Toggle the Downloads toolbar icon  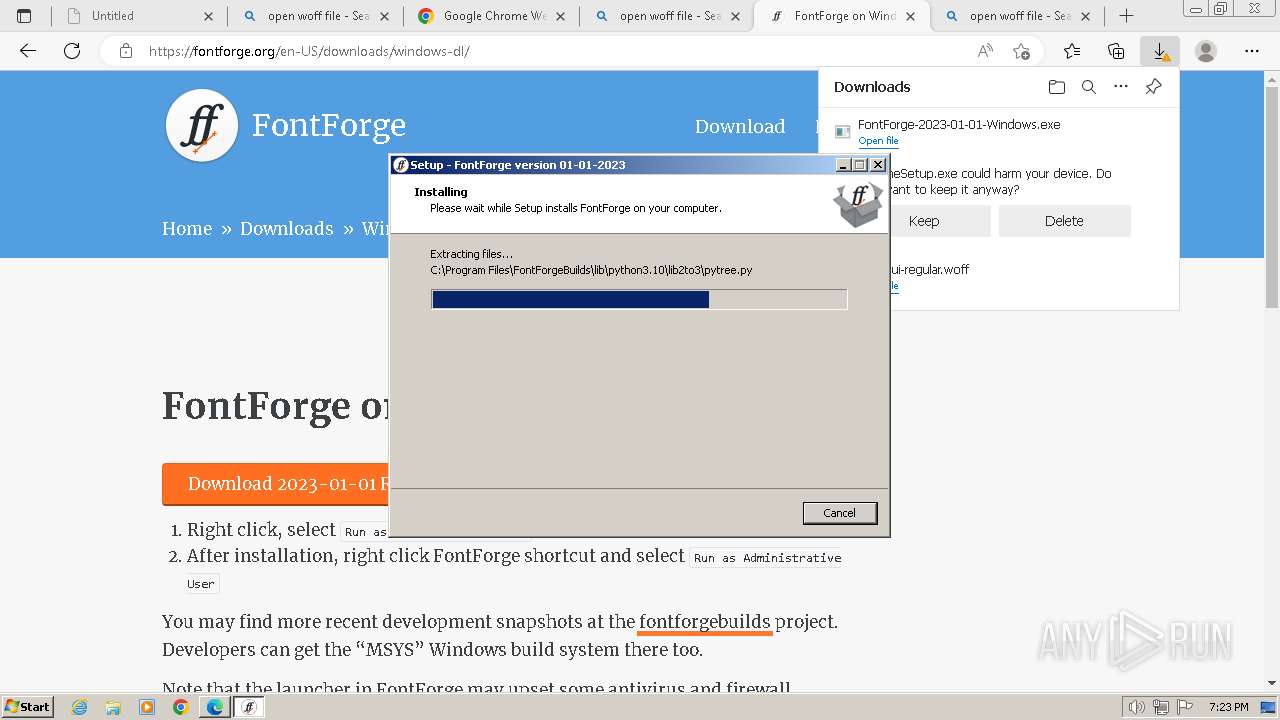[x=1160, y=51]
